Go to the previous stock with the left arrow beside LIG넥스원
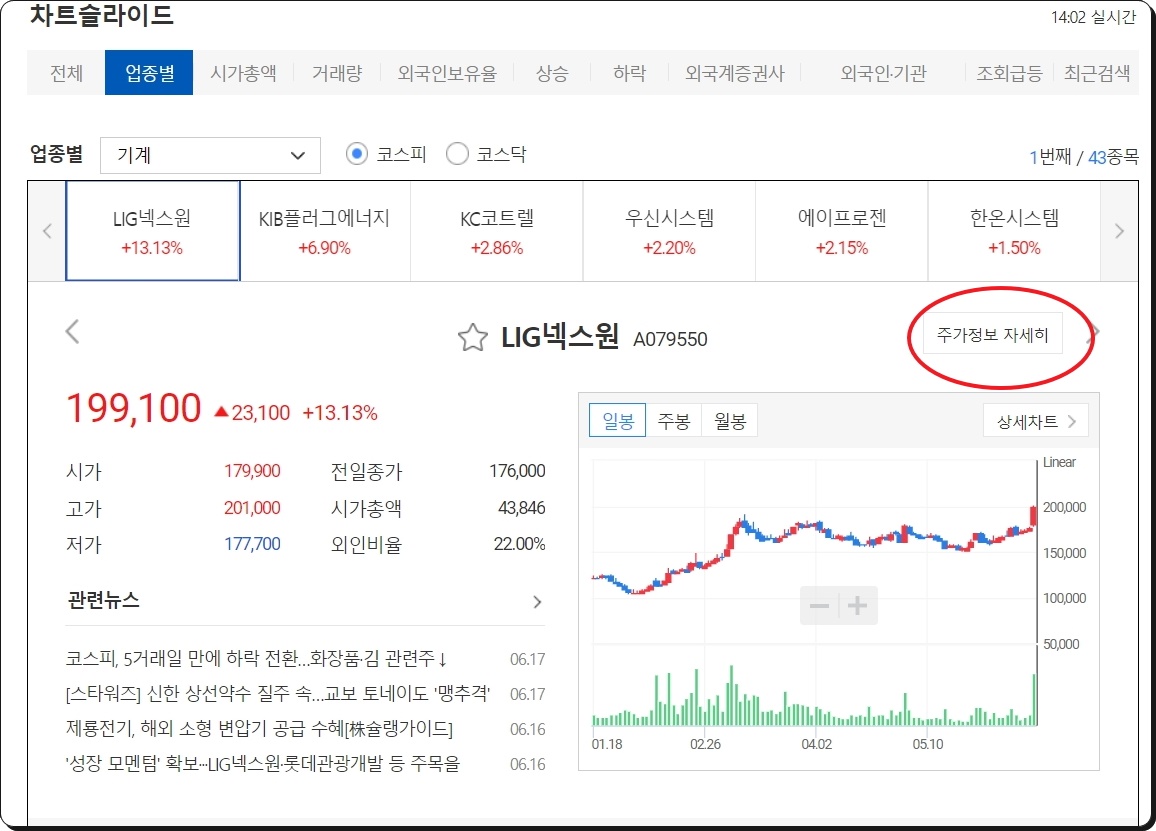 coord(72,331)
